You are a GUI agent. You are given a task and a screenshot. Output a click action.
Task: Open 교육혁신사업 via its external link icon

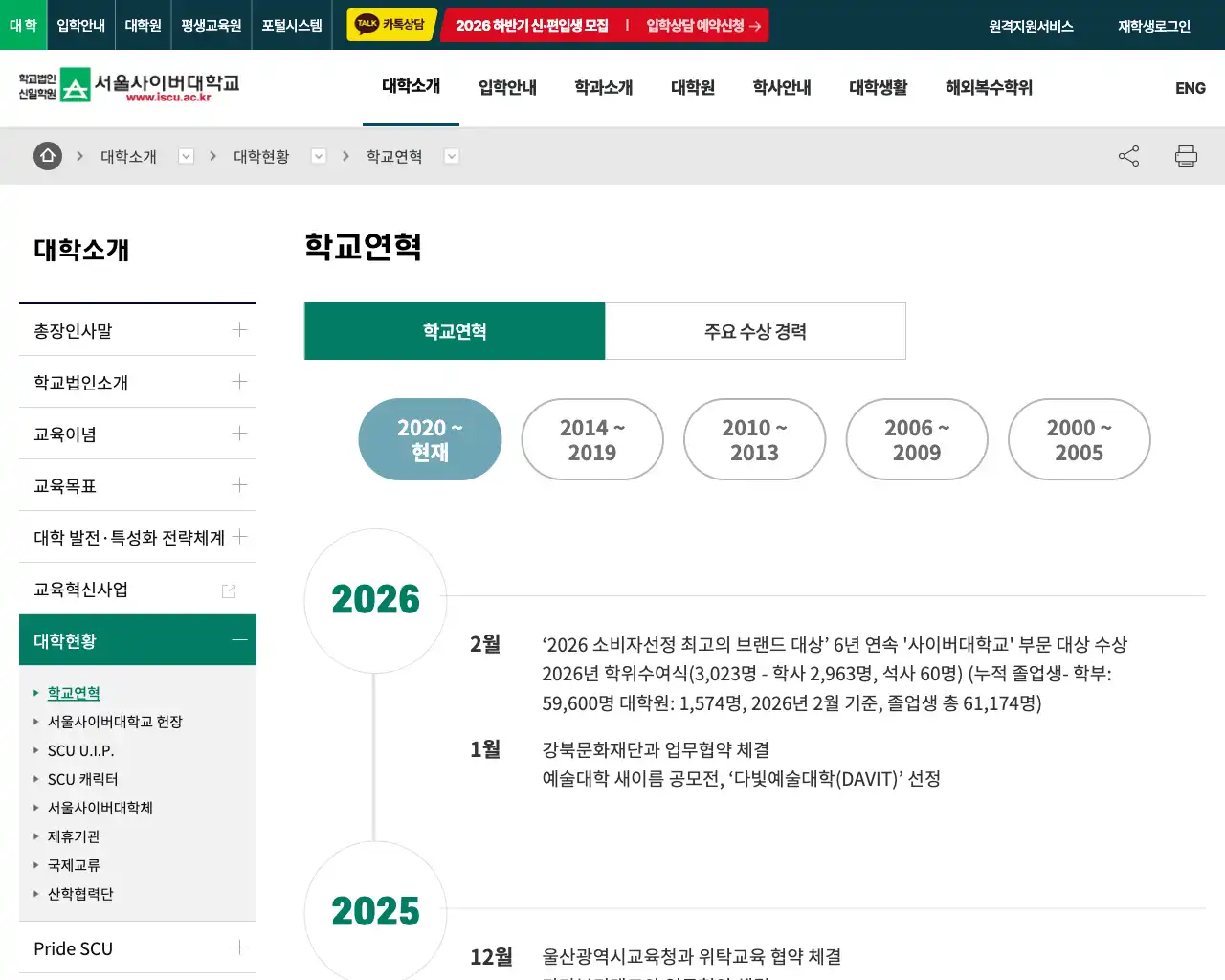pos(228,590)
